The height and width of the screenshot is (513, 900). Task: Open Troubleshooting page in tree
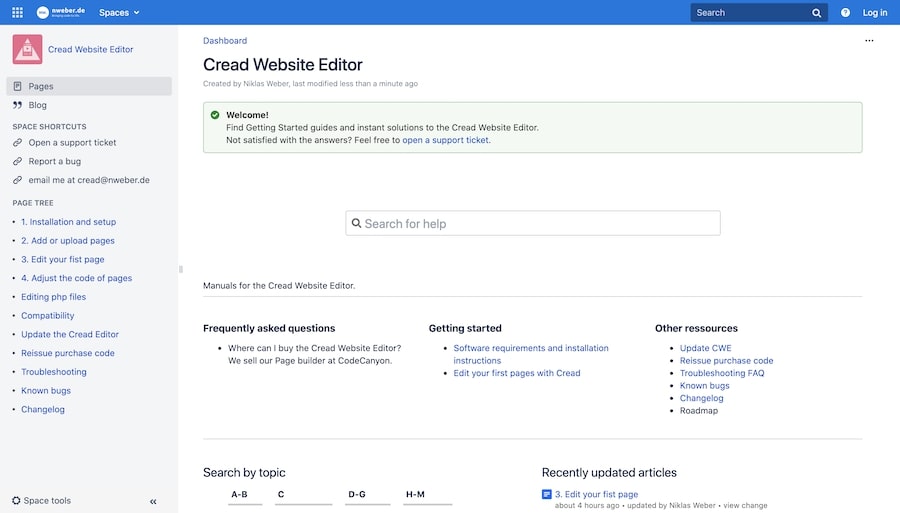[54, 372]
